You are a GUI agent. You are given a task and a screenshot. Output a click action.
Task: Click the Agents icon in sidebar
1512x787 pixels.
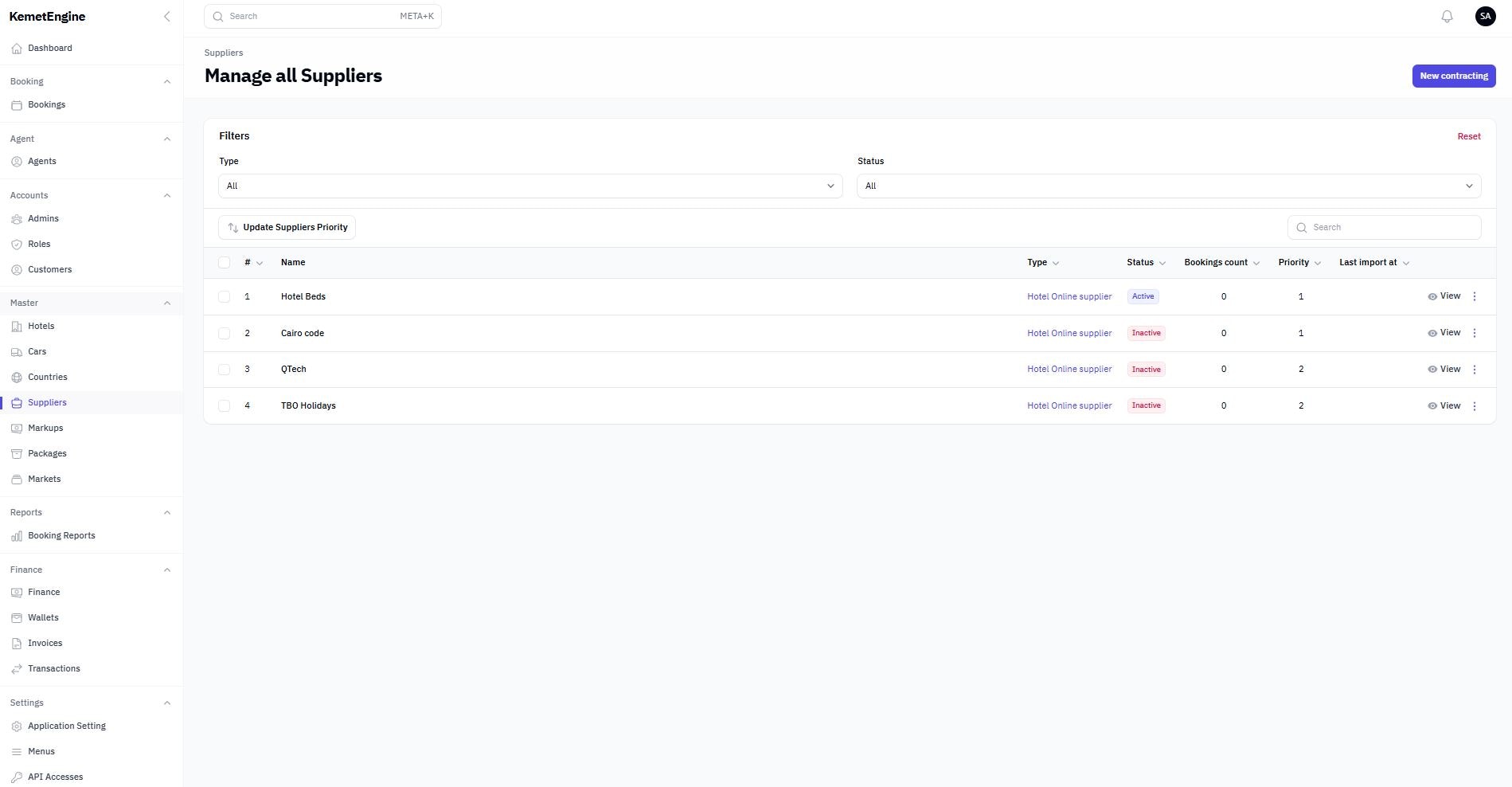coord(17,162)
